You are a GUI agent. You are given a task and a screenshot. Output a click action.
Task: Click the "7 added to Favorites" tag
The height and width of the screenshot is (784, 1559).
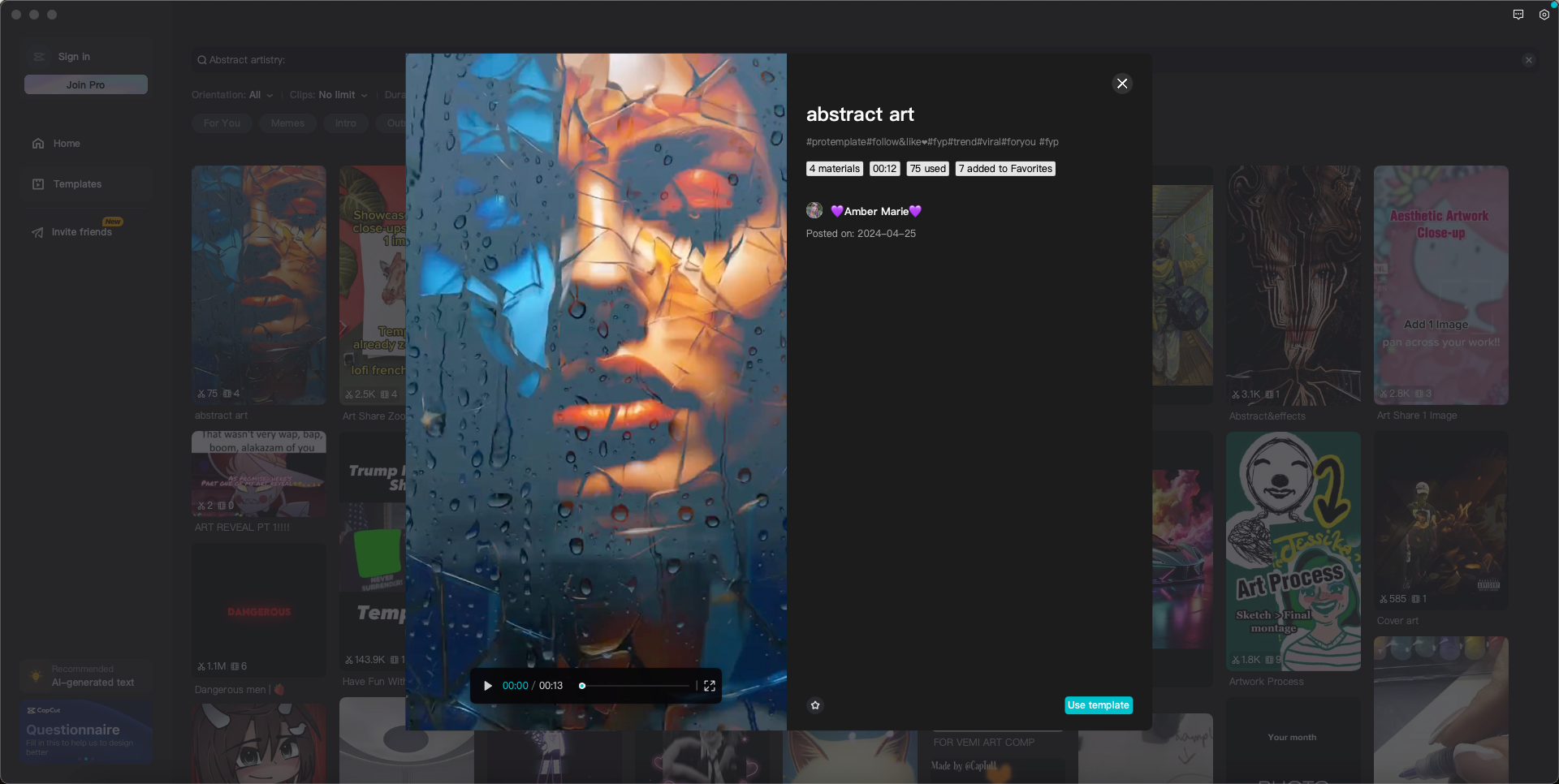coord(1005,169)
